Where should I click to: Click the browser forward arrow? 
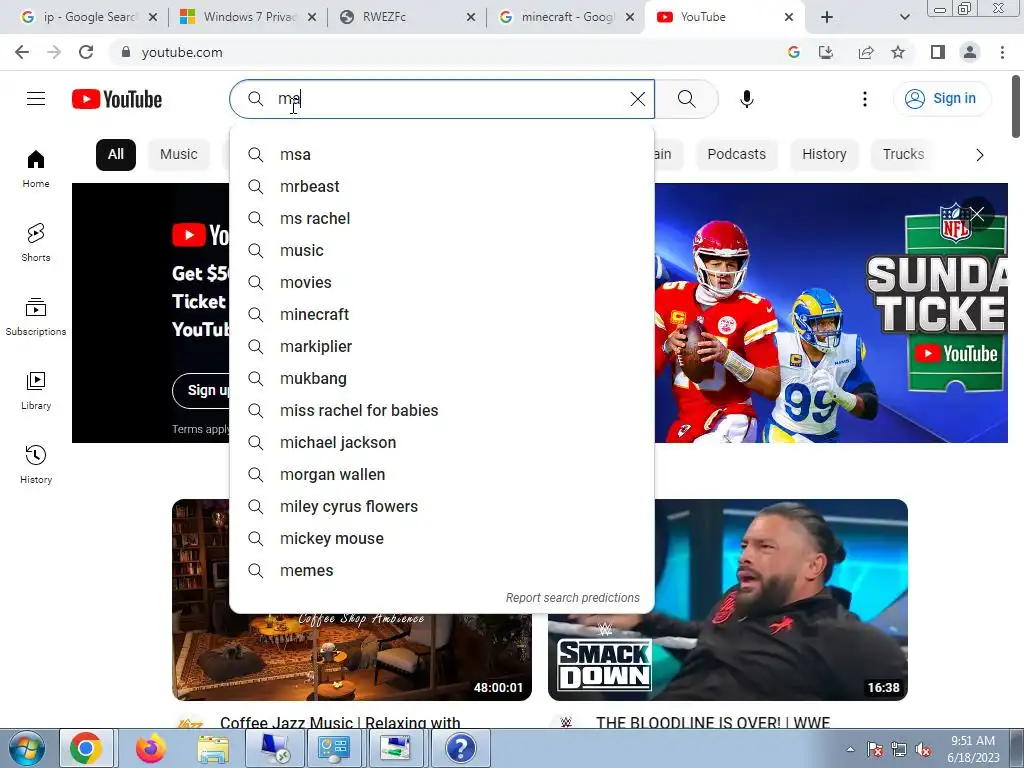point(54,52)
